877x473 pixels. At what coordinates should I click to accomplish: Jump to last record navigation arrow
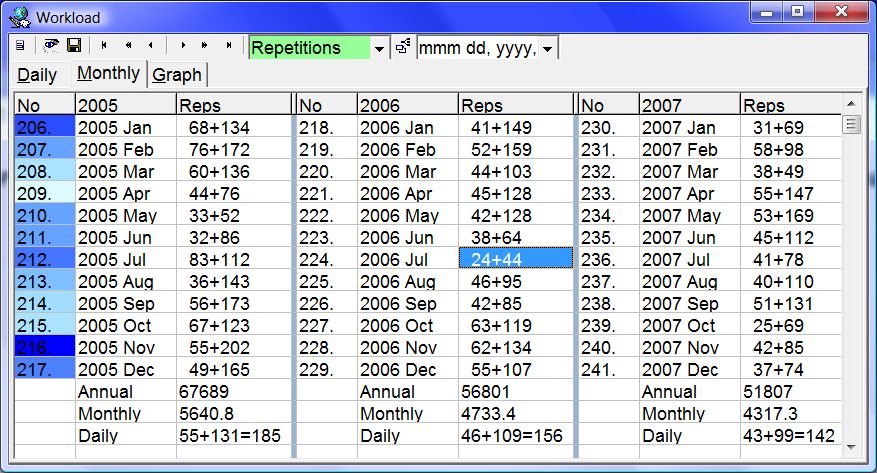(x=229, y=47)
